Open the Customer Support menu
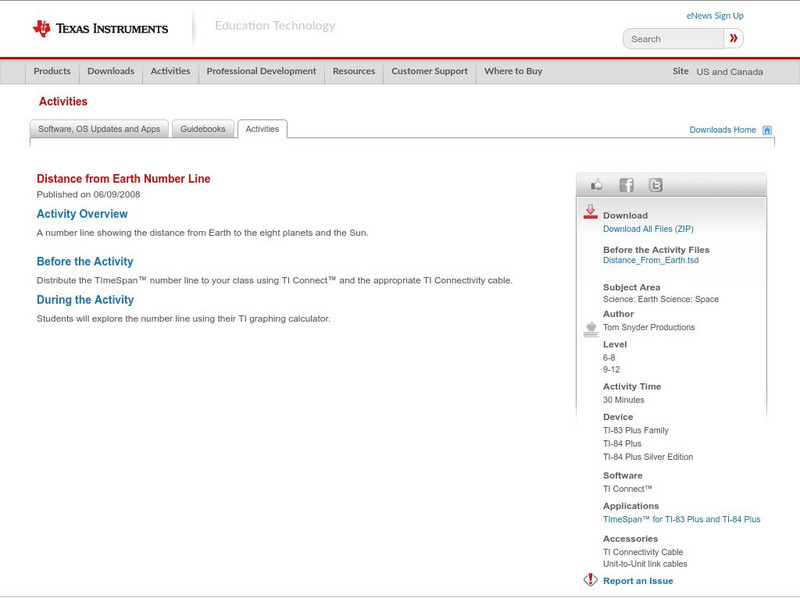This screenshot has width=800, height=598. click(x=430, y=71)
